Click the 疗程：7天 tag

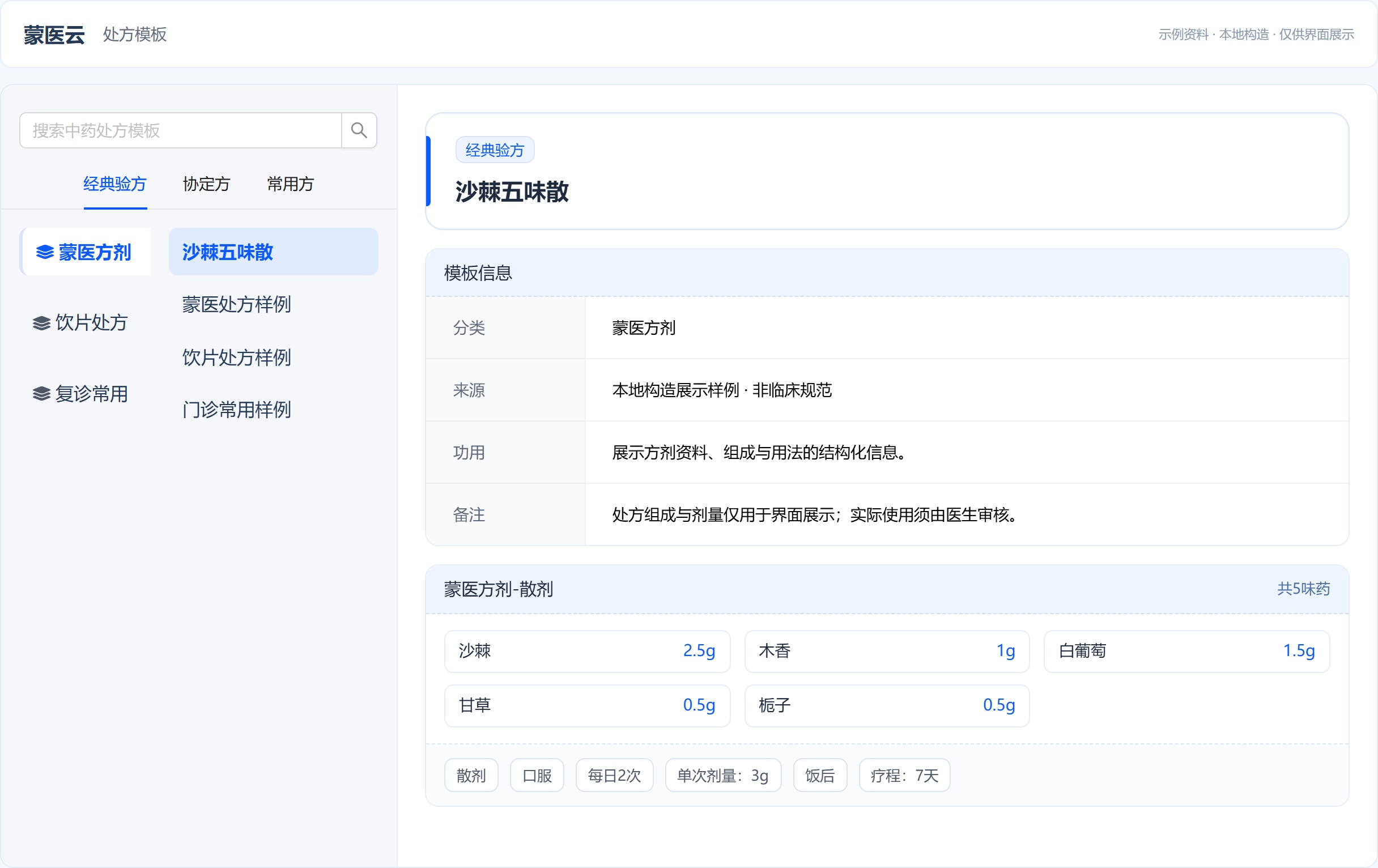coord(905,776)
